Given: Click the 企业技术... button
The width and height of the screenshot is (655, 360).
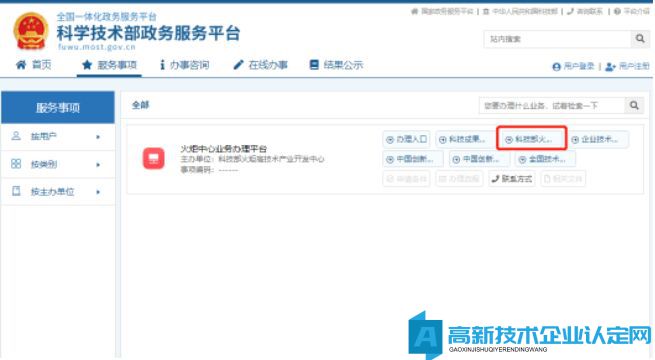Looking at the screenshot, I should pyautogui.click(x=598, y=139).
